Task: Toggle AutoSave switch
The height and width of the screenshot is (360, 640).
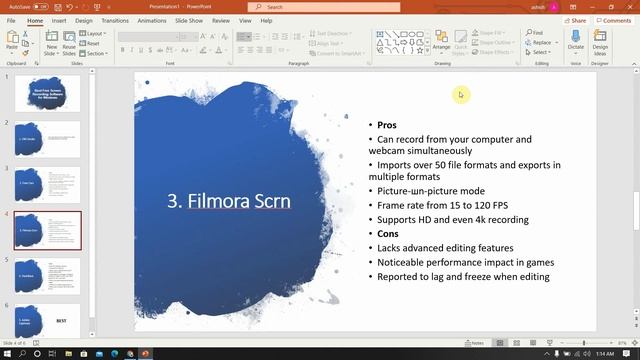Action: pos(40,7)
